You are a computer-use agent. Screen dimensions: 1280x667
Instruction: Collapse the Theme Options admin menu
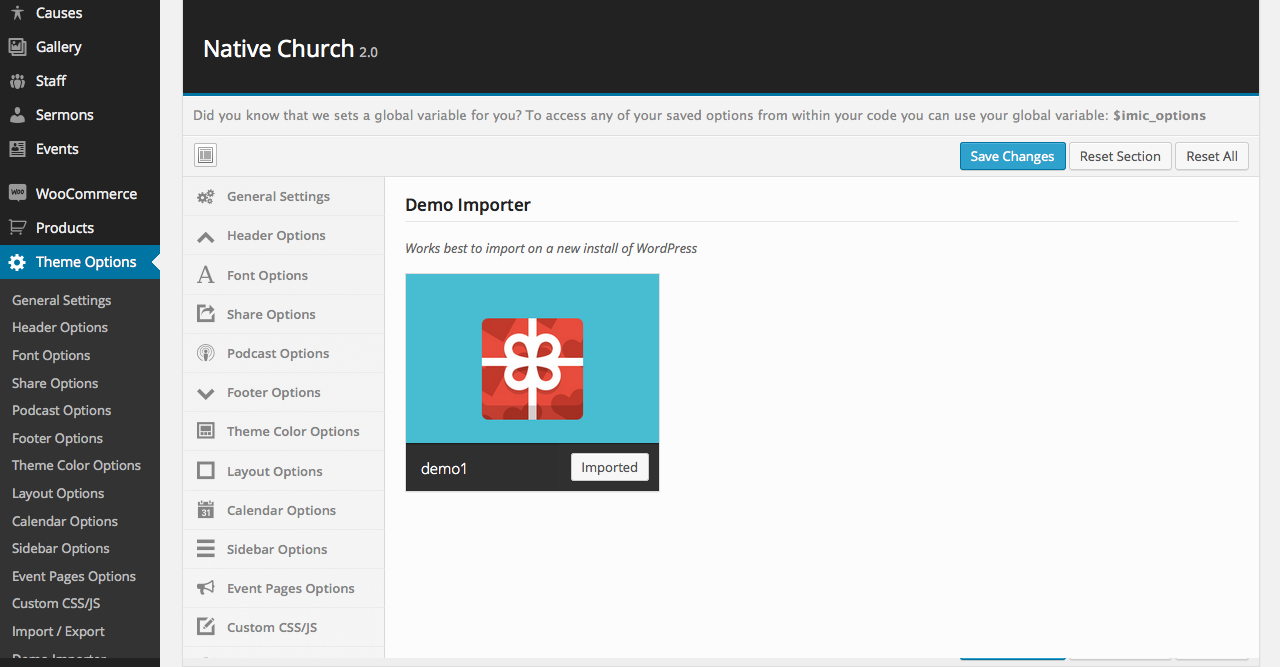(85, 262)
